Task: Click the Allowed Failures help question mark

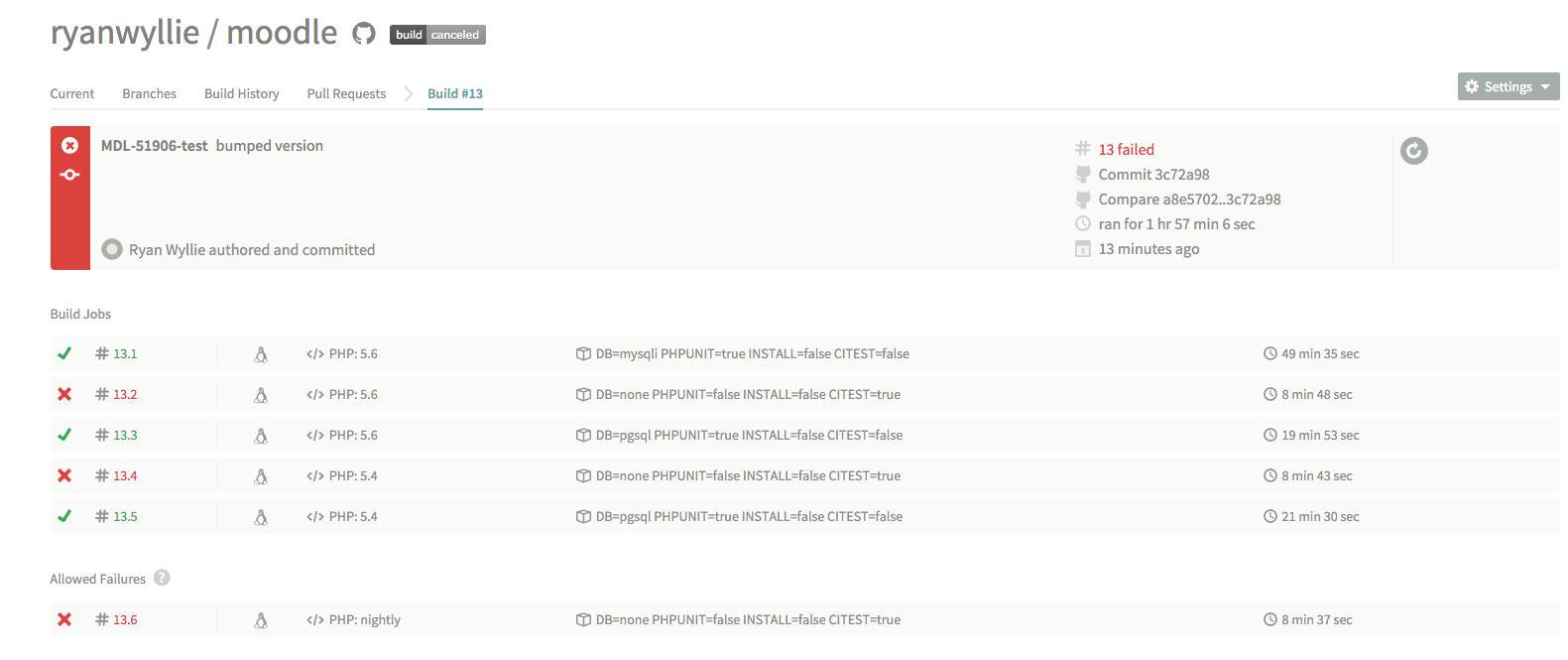Action: [162, 578]
